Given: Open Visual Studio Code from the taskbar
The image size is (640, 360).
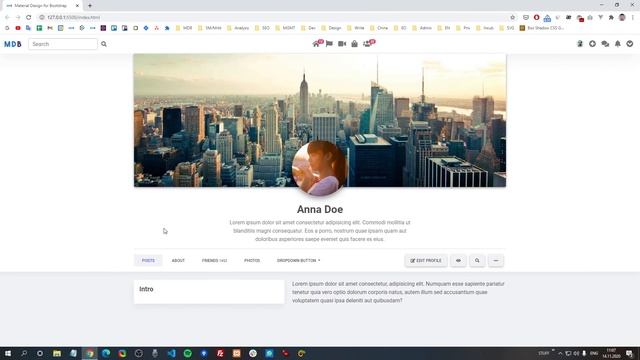Looking at the screenshot, I should pos(171,353).
